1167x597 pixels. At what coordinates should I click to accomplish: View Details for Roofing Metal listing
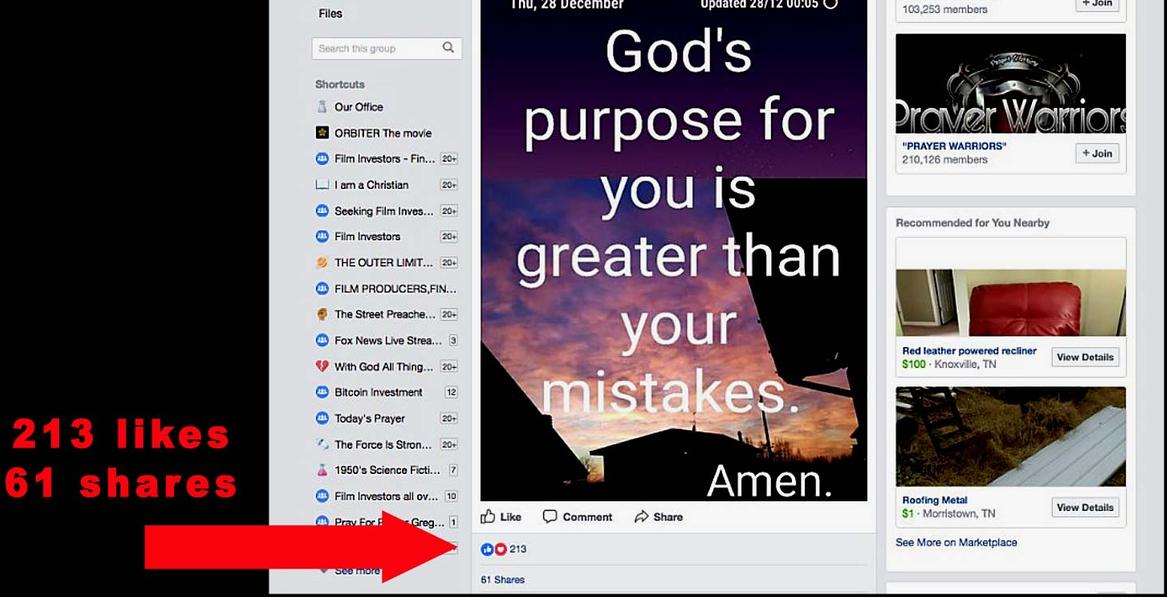point(1085,508)
